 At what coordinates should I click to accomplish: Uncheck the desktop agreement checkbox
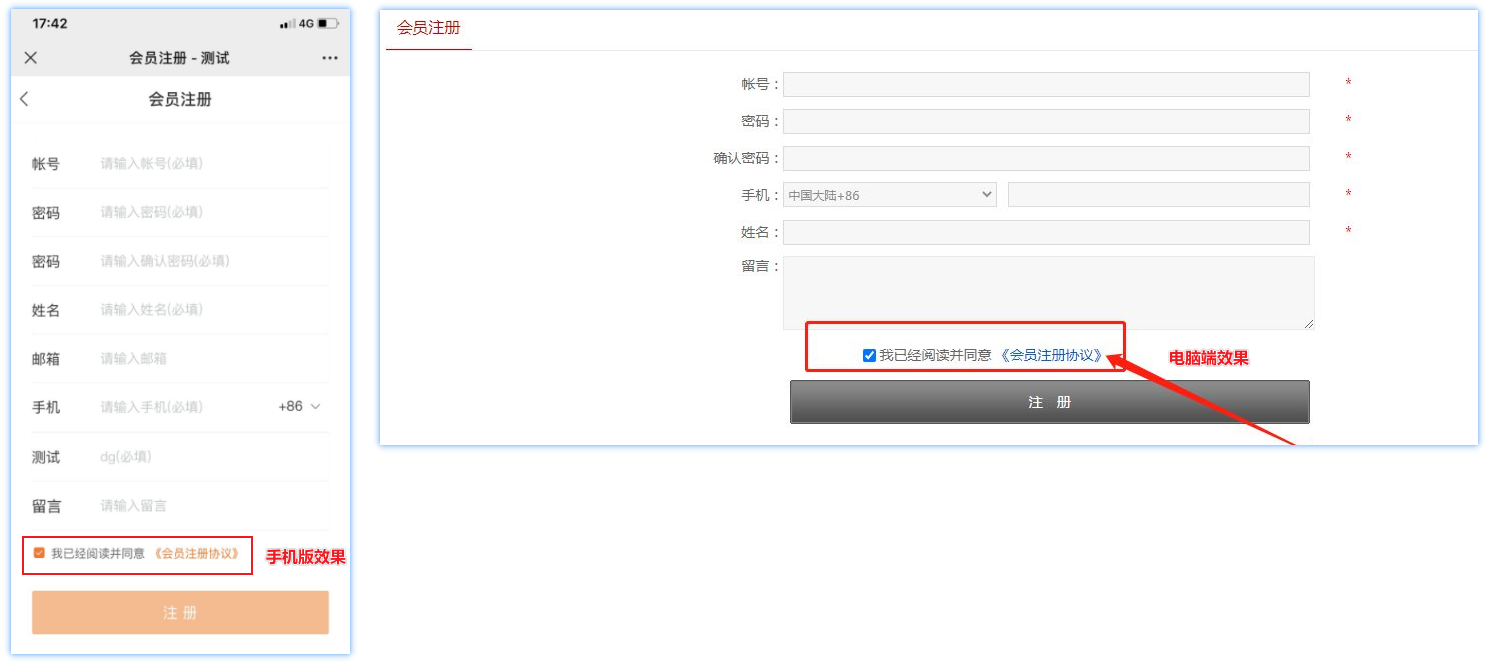click(x=869, y=355)
